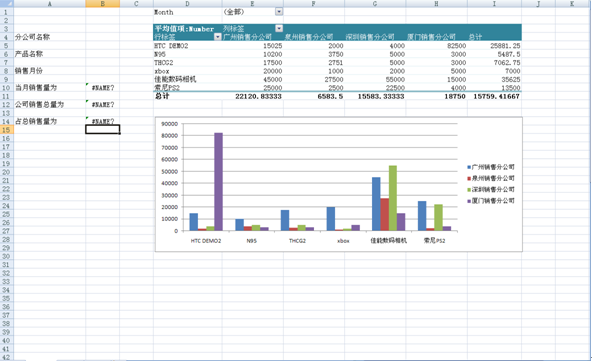Image resolution: width=592 pixels, height=362 pixels.
Task: Select column I via its header
Action: click(x=494, y=3)
